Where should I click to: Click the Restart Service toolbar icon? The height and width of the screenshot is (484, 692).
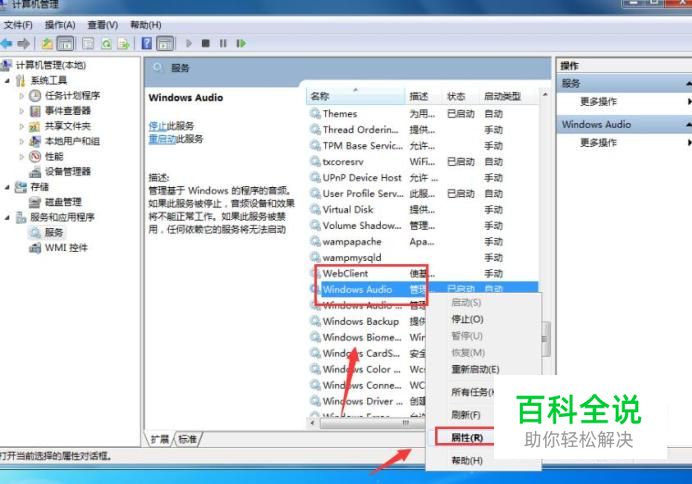click(241, 43)
